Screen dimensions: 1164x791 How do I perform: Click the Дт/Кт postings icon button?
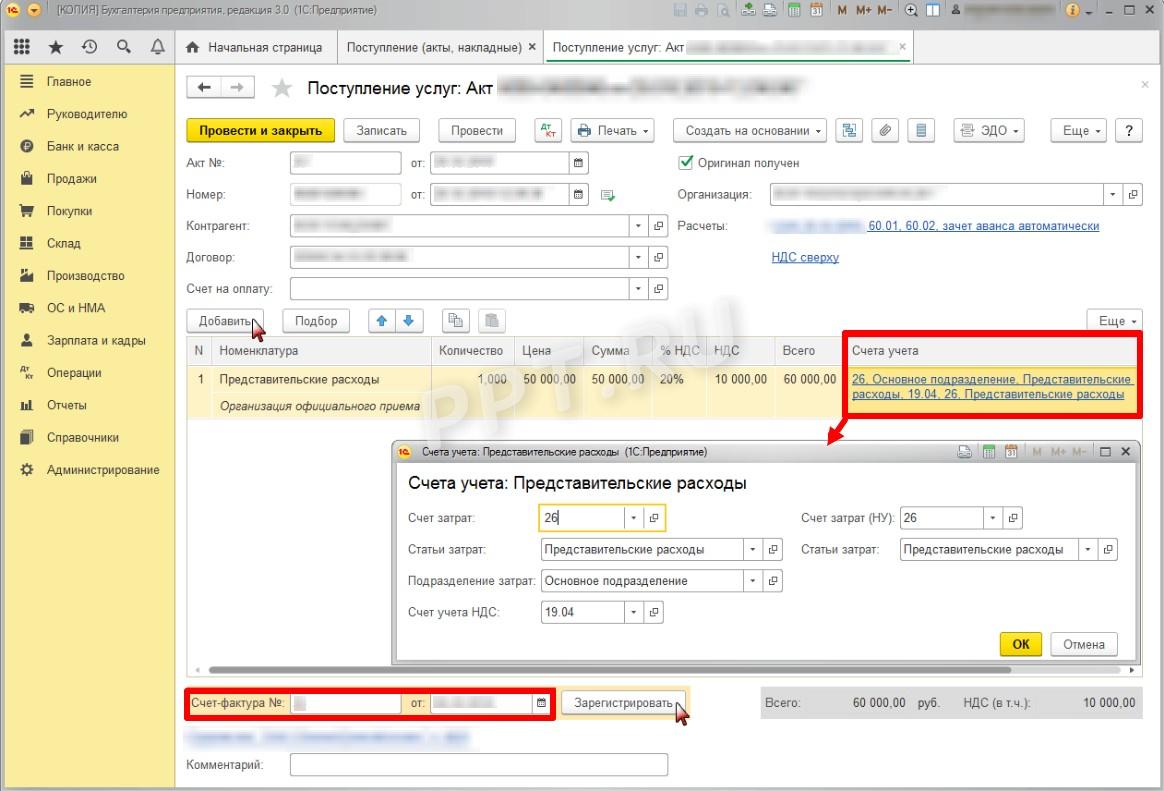[548, 131]
